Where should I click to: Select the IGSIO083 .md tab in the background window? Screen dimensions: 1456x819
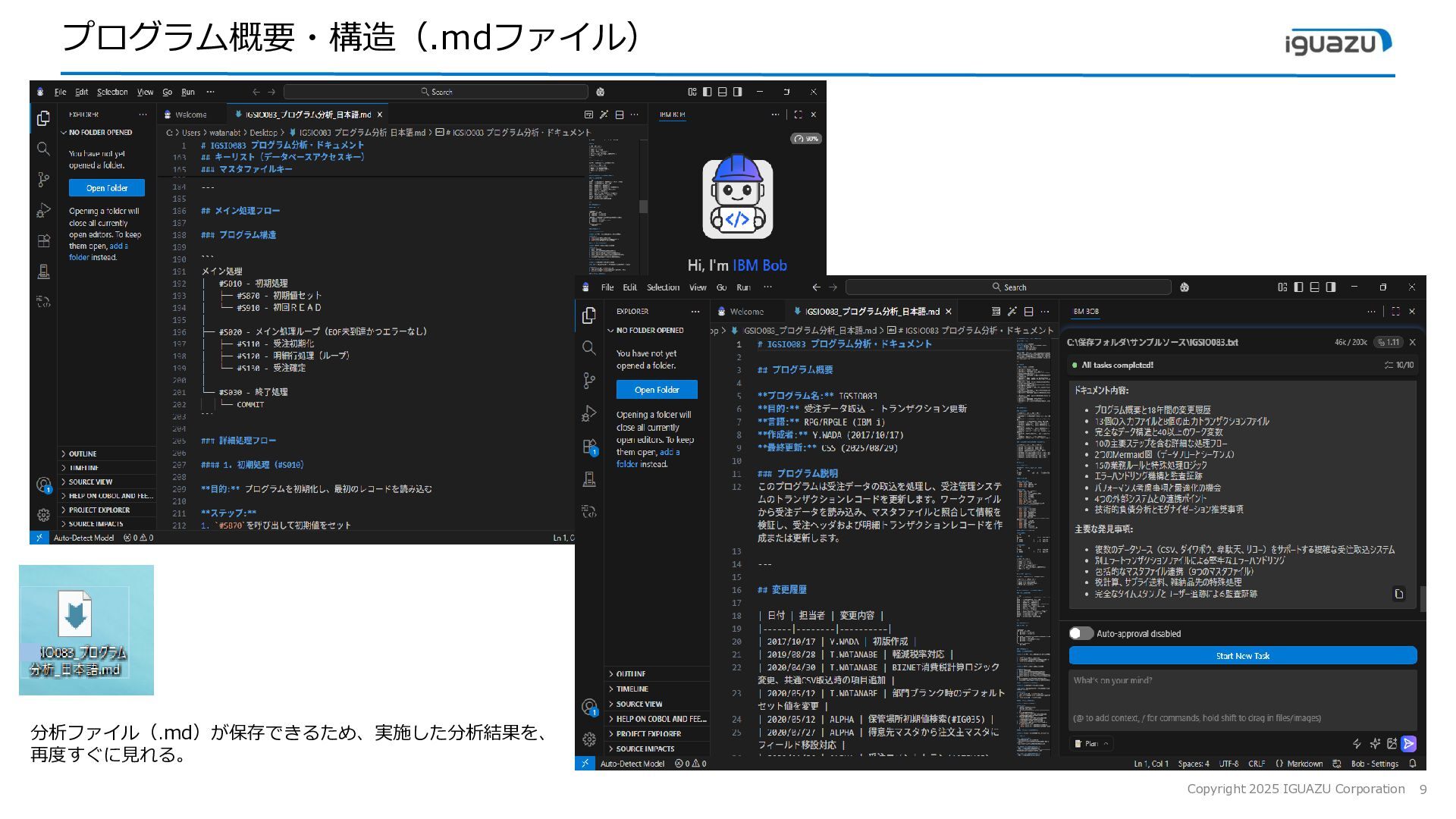click(x=309, y=115)
